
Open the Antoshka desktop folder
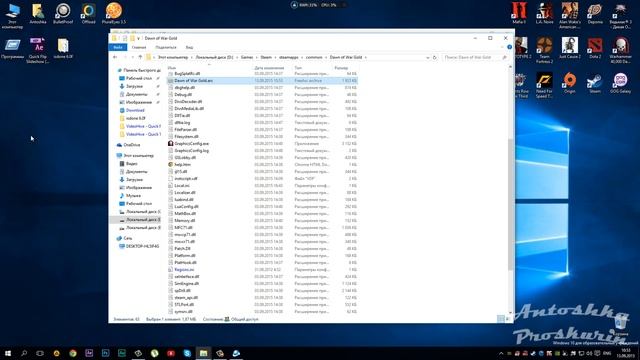[38, 13]
